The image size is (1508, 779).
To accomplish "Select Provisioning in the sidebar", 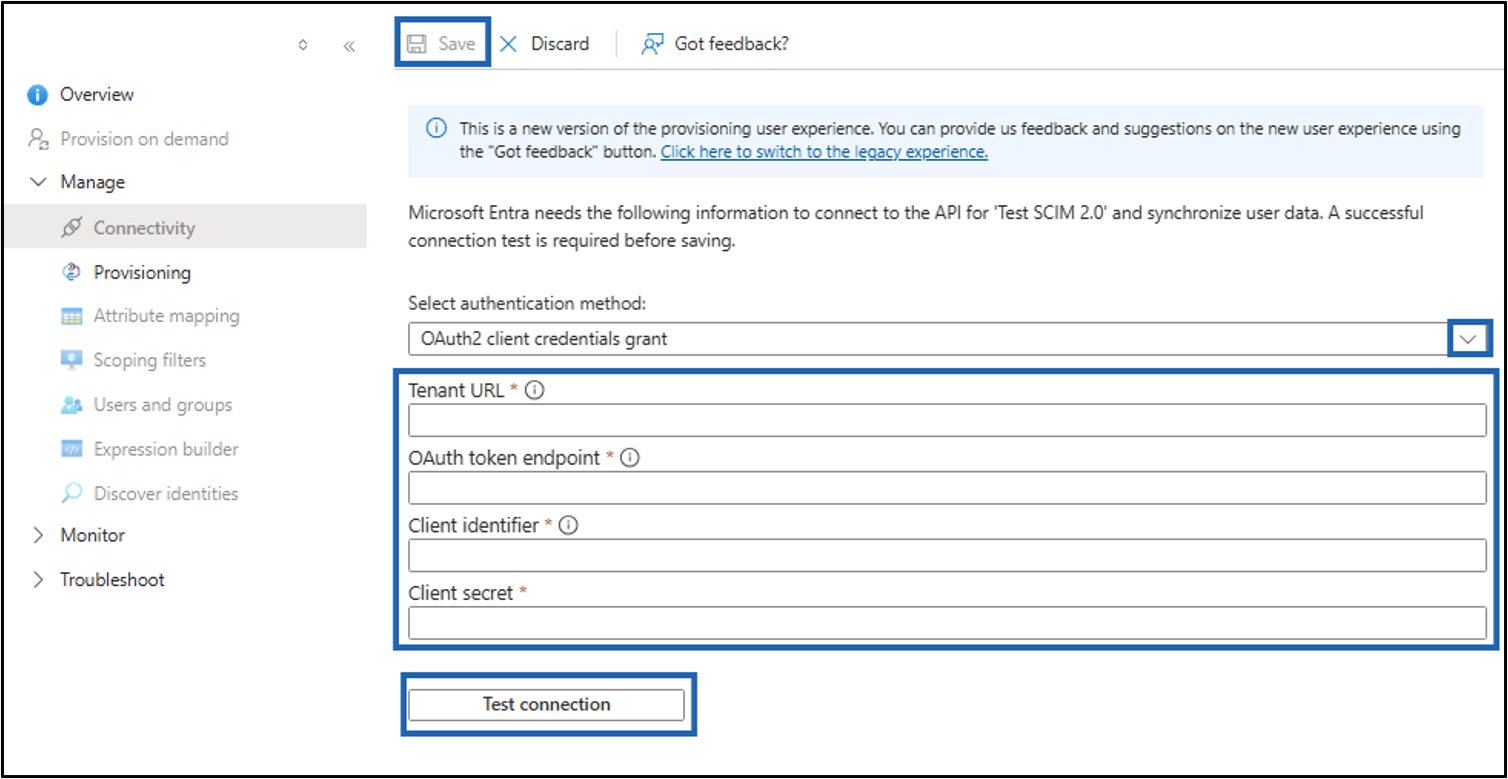I will pos(142,272).
